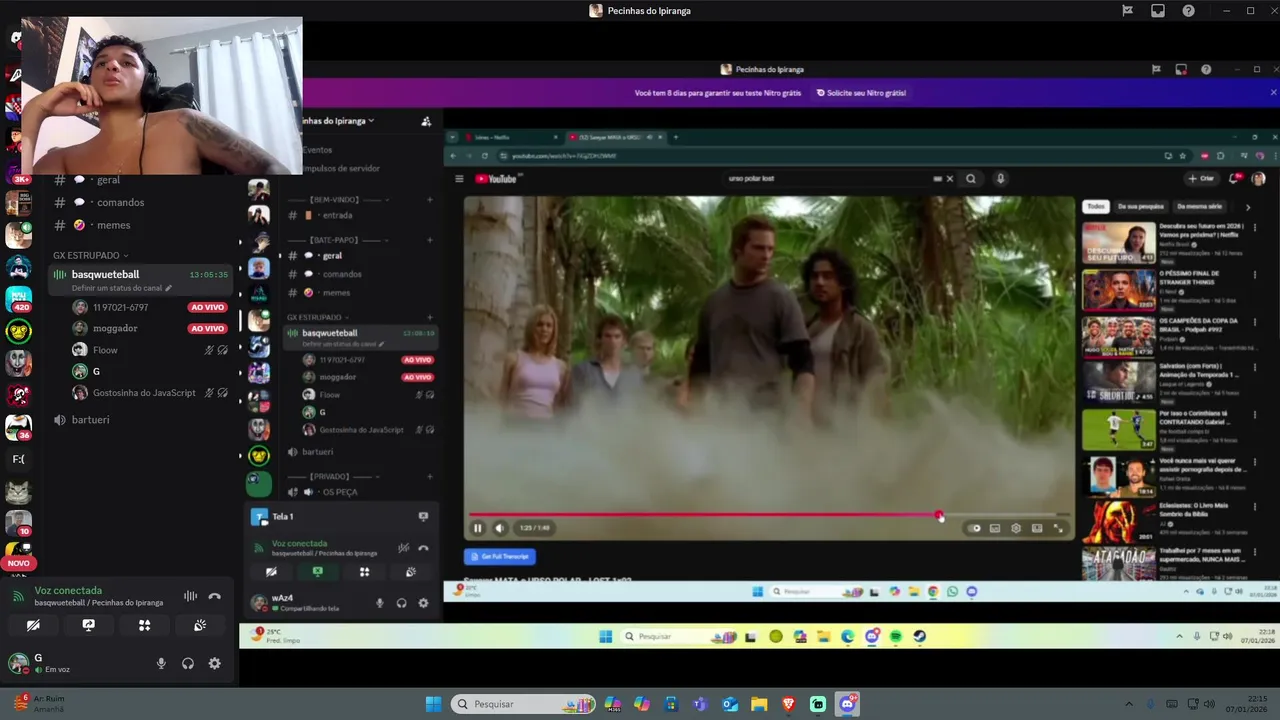Toggle noise suppression beside outer Voz conectada

coord(190,596)
